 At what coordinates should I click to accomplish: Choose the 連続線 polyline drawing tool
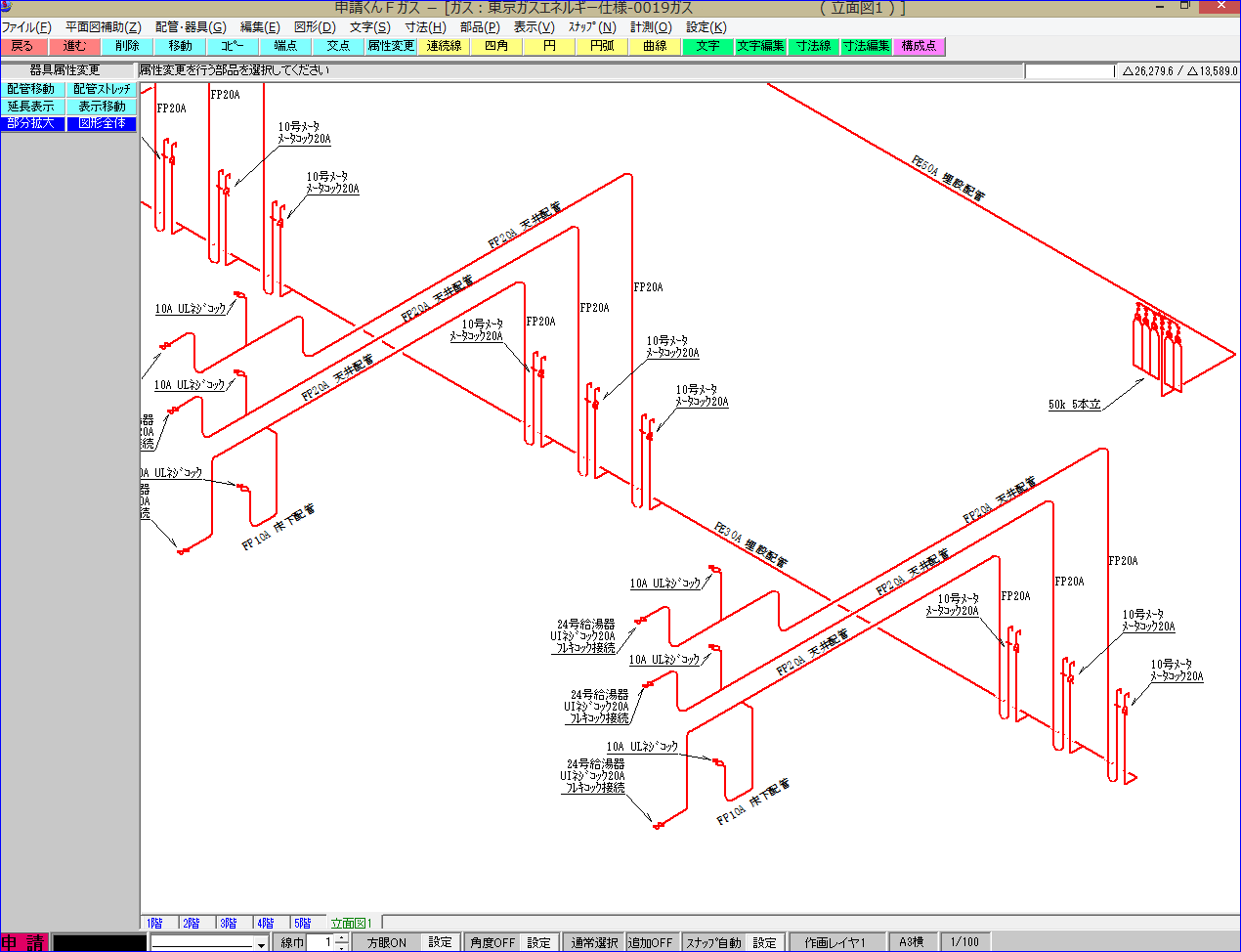click(x=444, y=46)
